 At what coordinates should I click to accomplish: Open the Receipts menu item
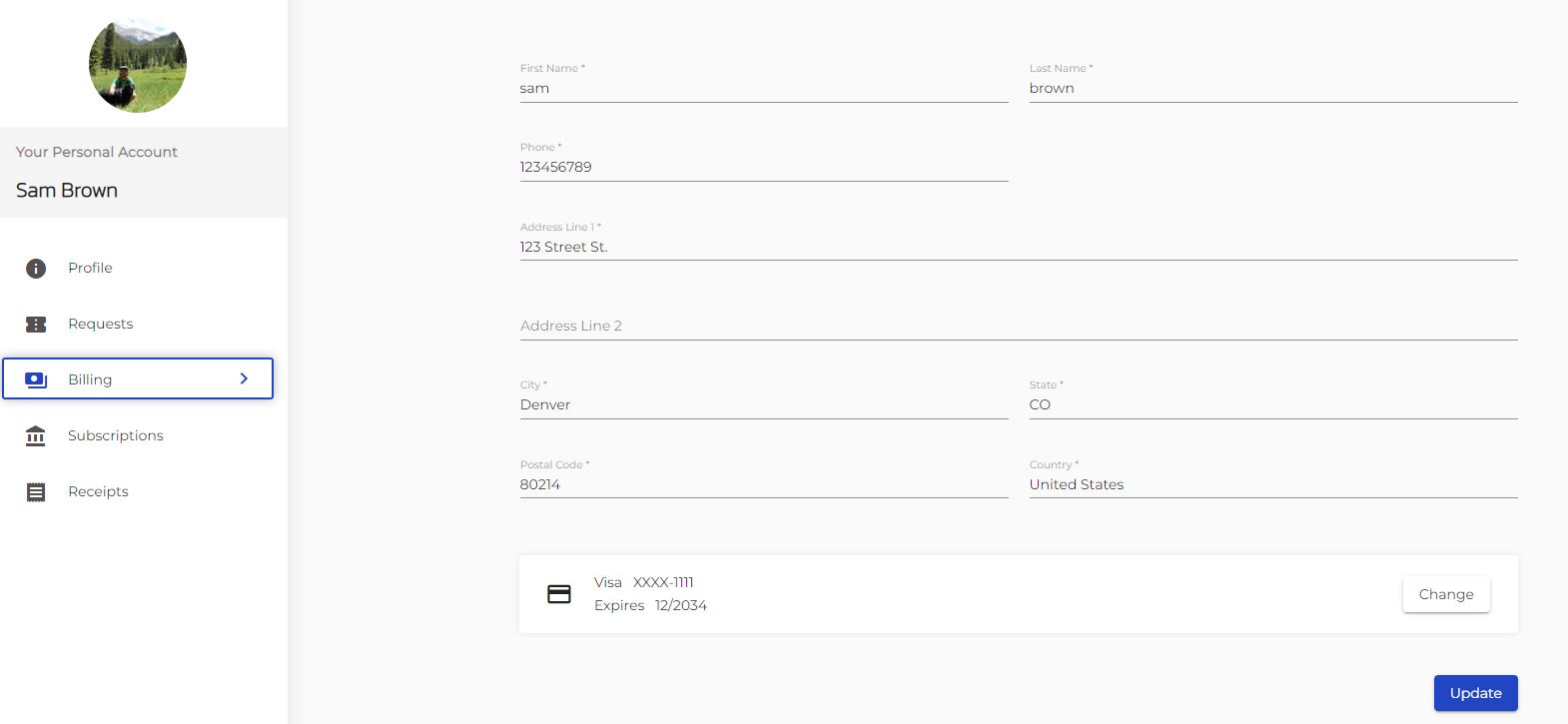[x=98, y=491]
